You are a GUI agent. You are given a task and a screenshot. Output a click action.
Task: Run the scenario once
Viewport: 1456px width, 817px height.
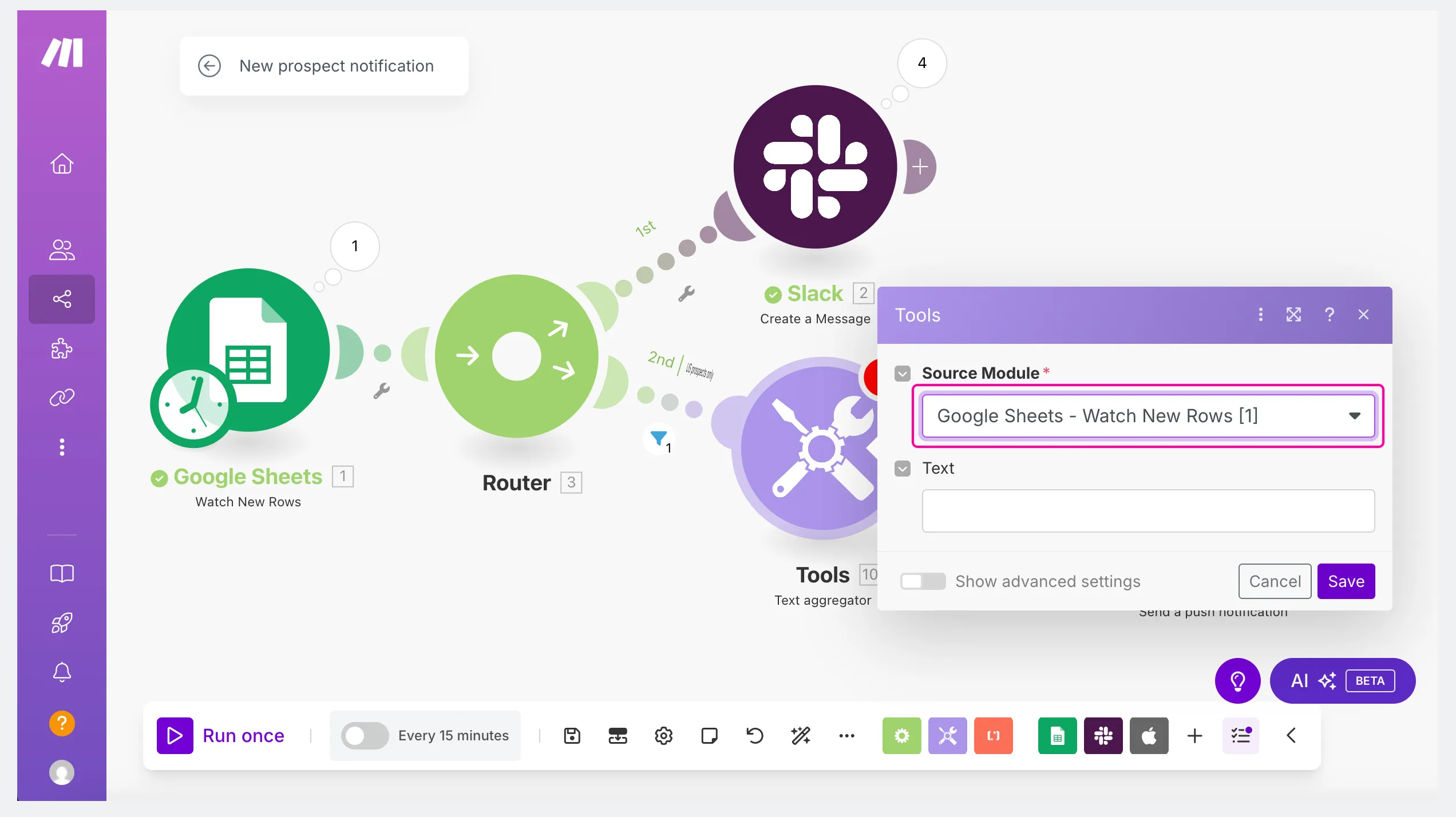(220, 735)
